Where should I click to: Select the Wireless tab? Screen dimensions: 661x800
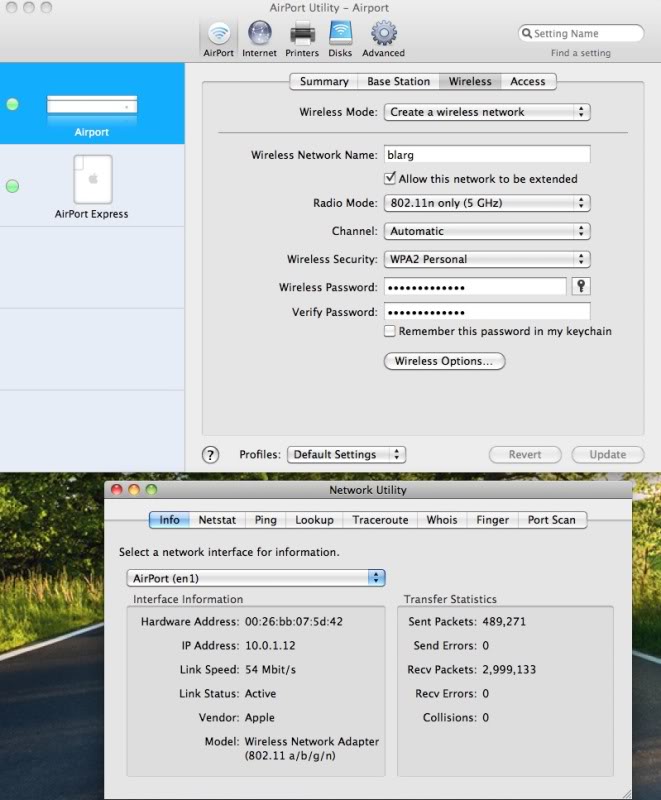470,82
